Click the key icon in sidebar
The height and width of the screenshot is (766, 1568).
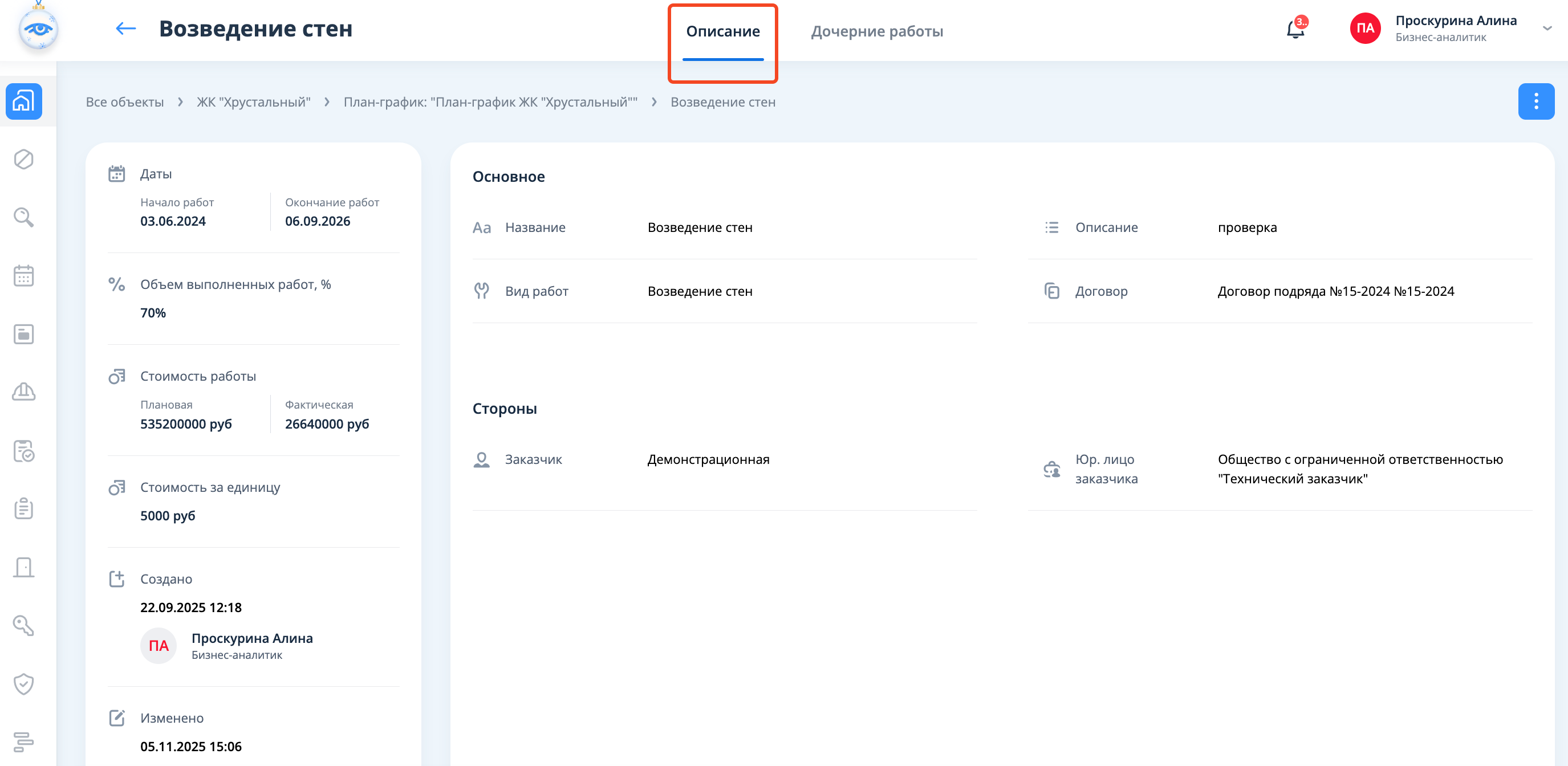pos(24,625)
